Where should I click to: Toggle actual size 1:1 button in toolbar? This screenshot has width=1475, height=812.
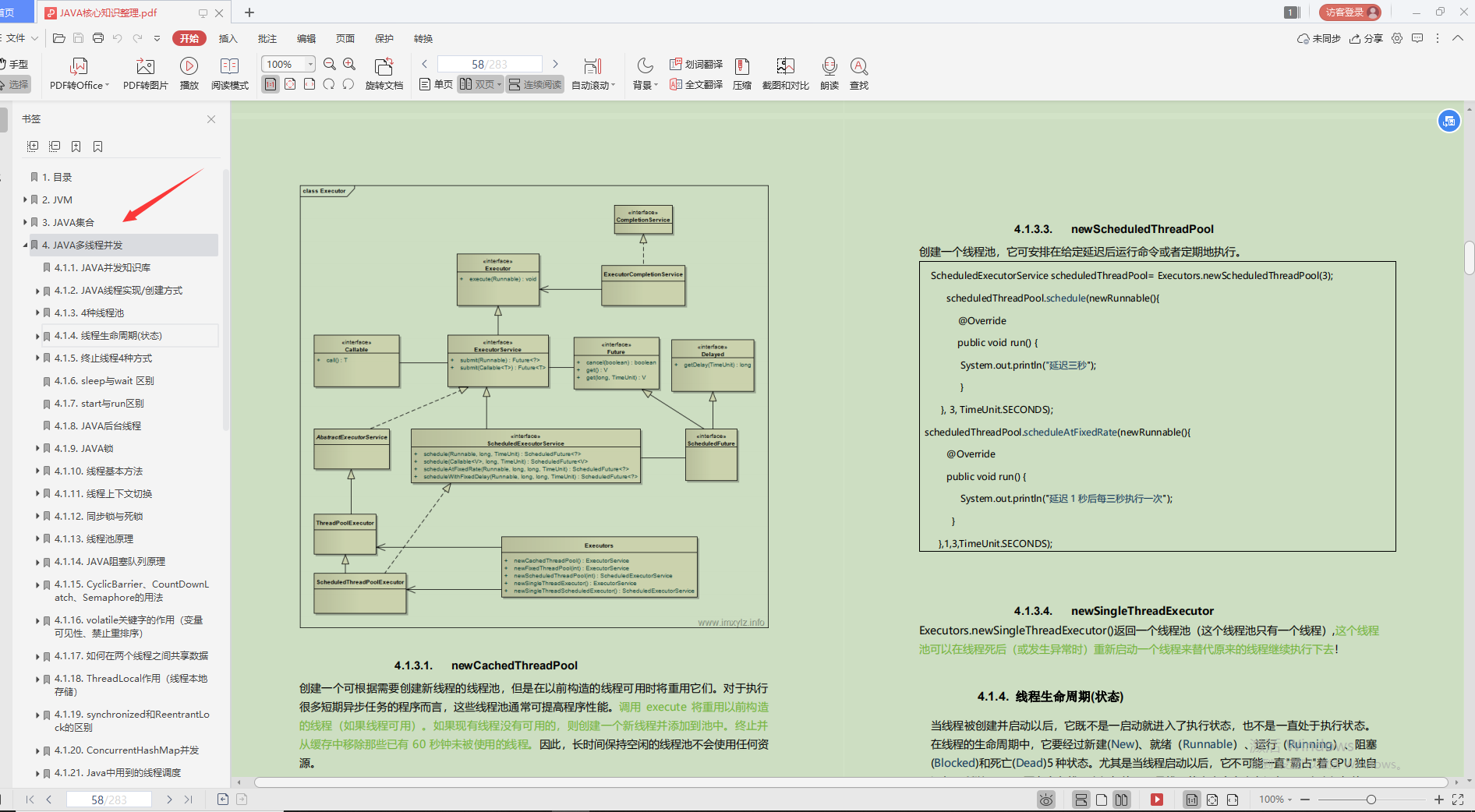(x=271, y=84)
